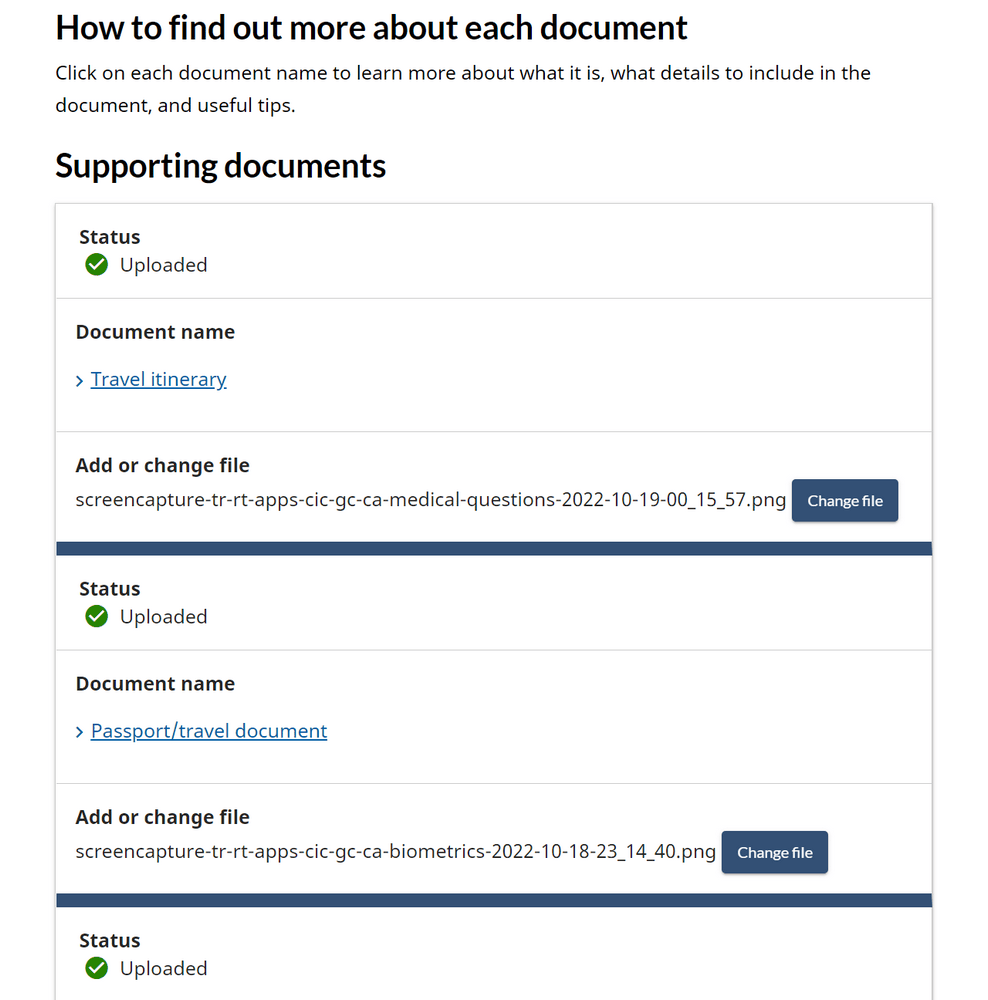Open the Passport/travel document link
The image size is (988, 1000).
click(208, 731)
